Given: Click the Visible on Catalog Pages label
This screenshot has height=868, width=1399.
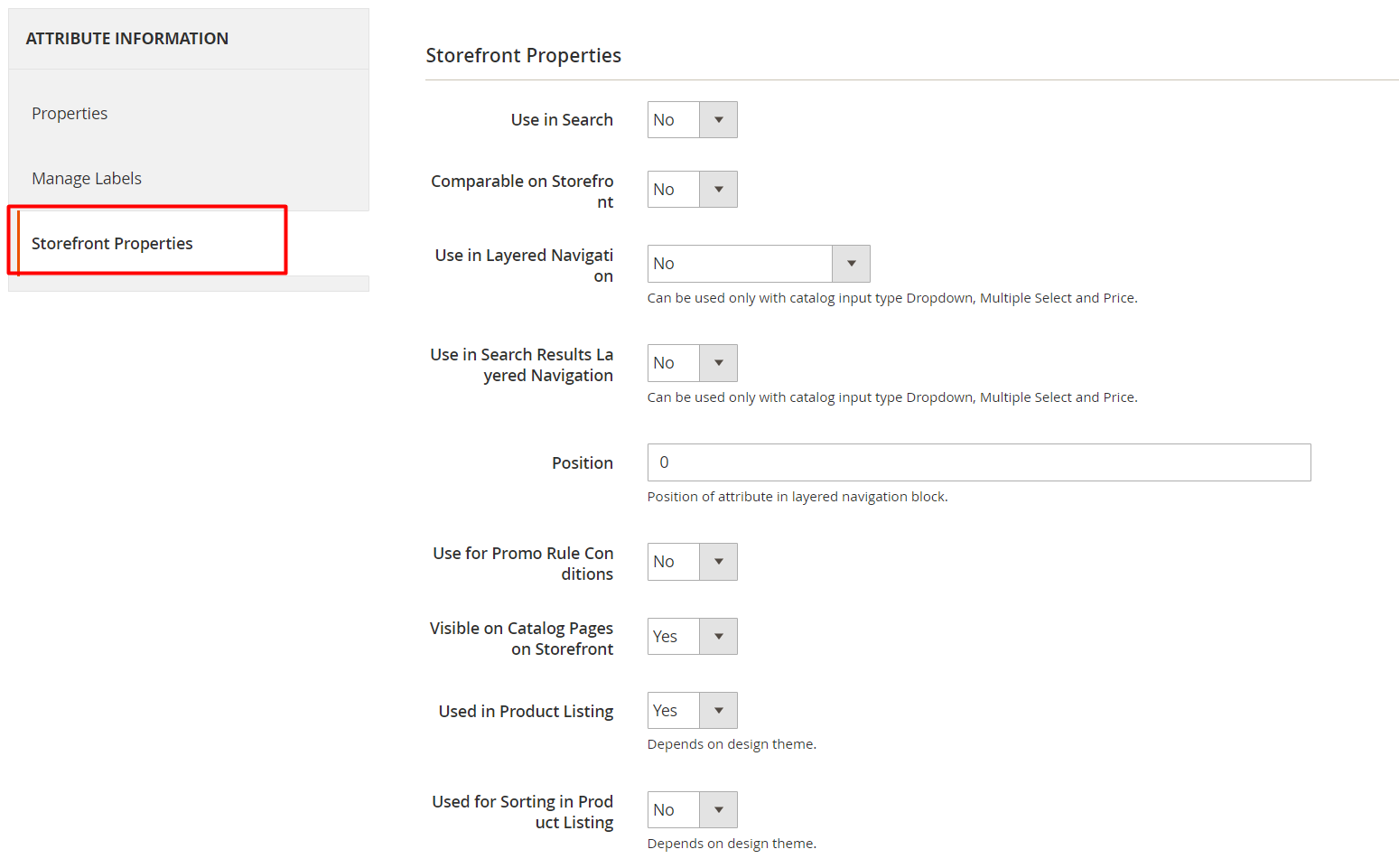Looking at the screenshot, I should (x=521, y=639).
